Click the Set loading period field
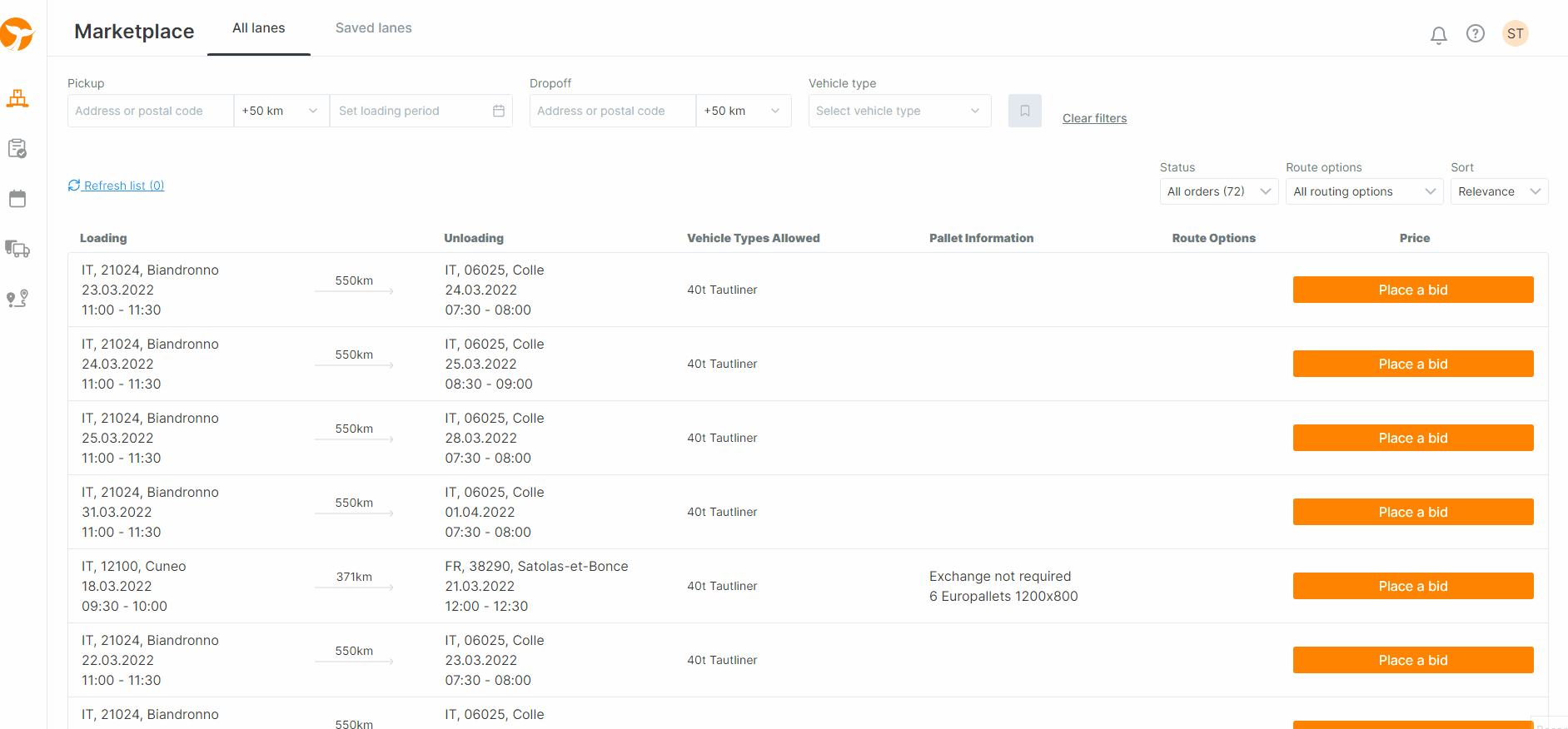The width and height of the screenshot is (1568, 729). click(x=421, y=111)
